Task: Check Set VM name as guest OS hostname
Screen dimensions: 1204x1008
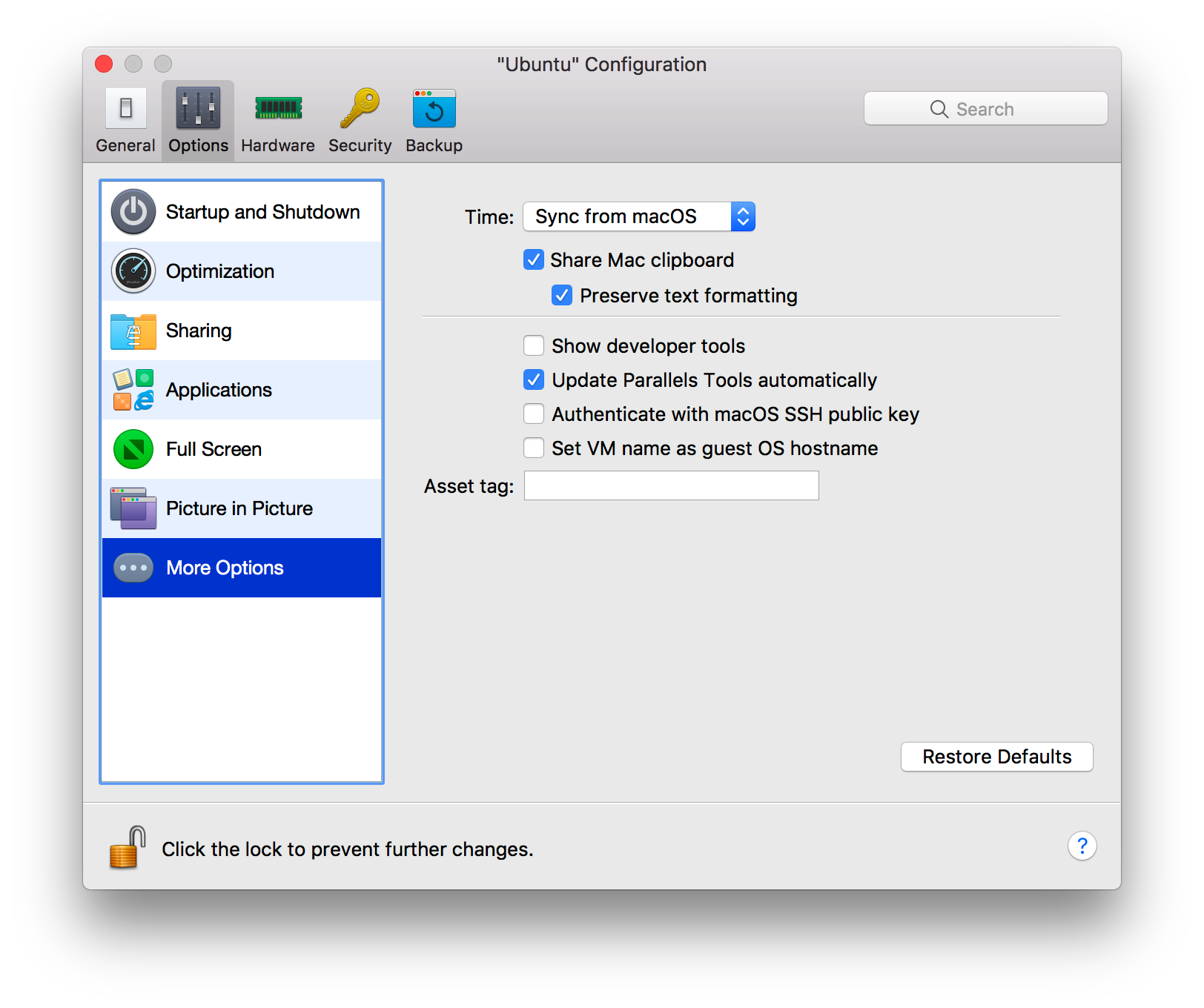Action: (534, 448)
